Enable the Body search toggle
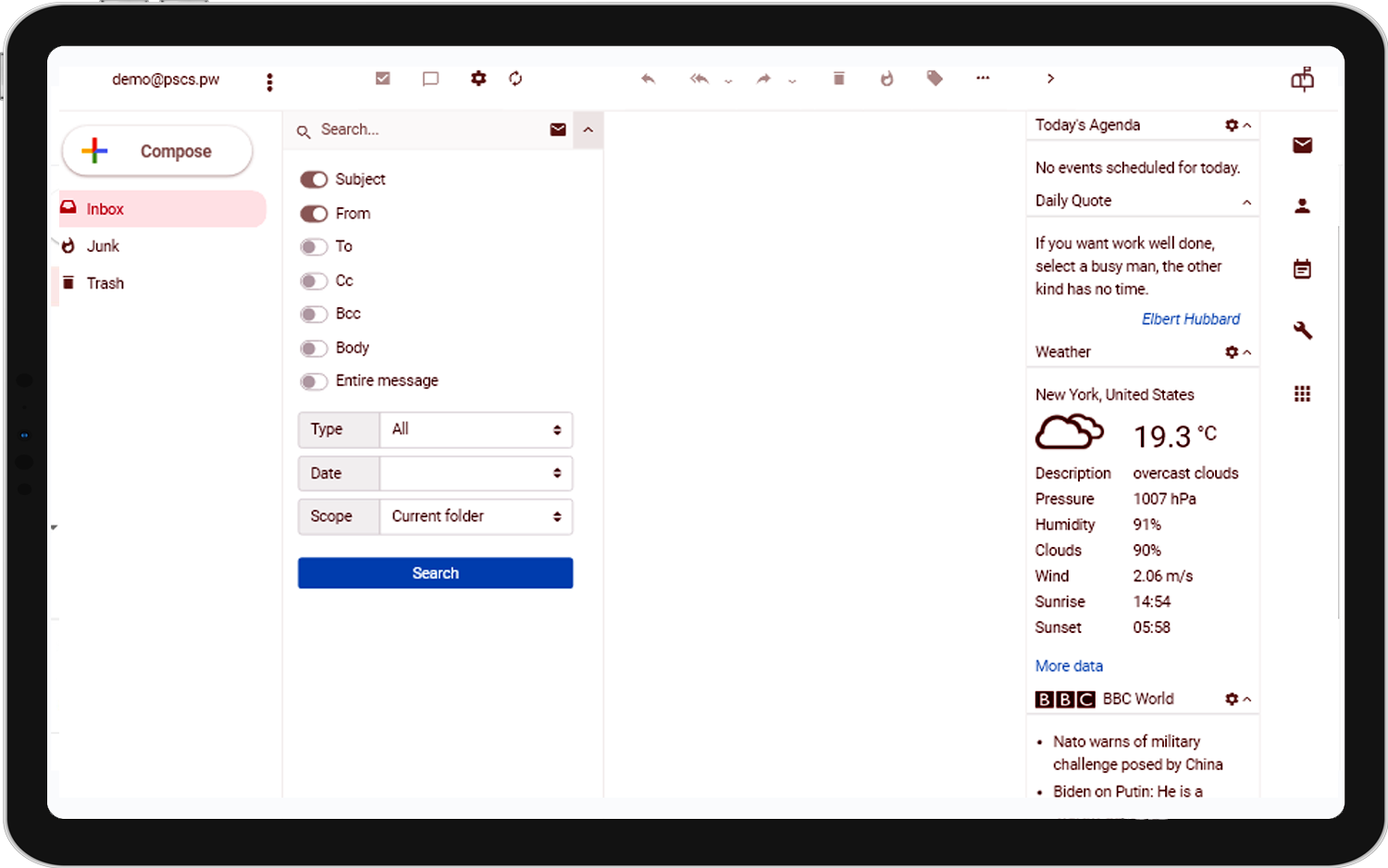1388x868 pixels. pyautogui.click(x=314, y=348)
